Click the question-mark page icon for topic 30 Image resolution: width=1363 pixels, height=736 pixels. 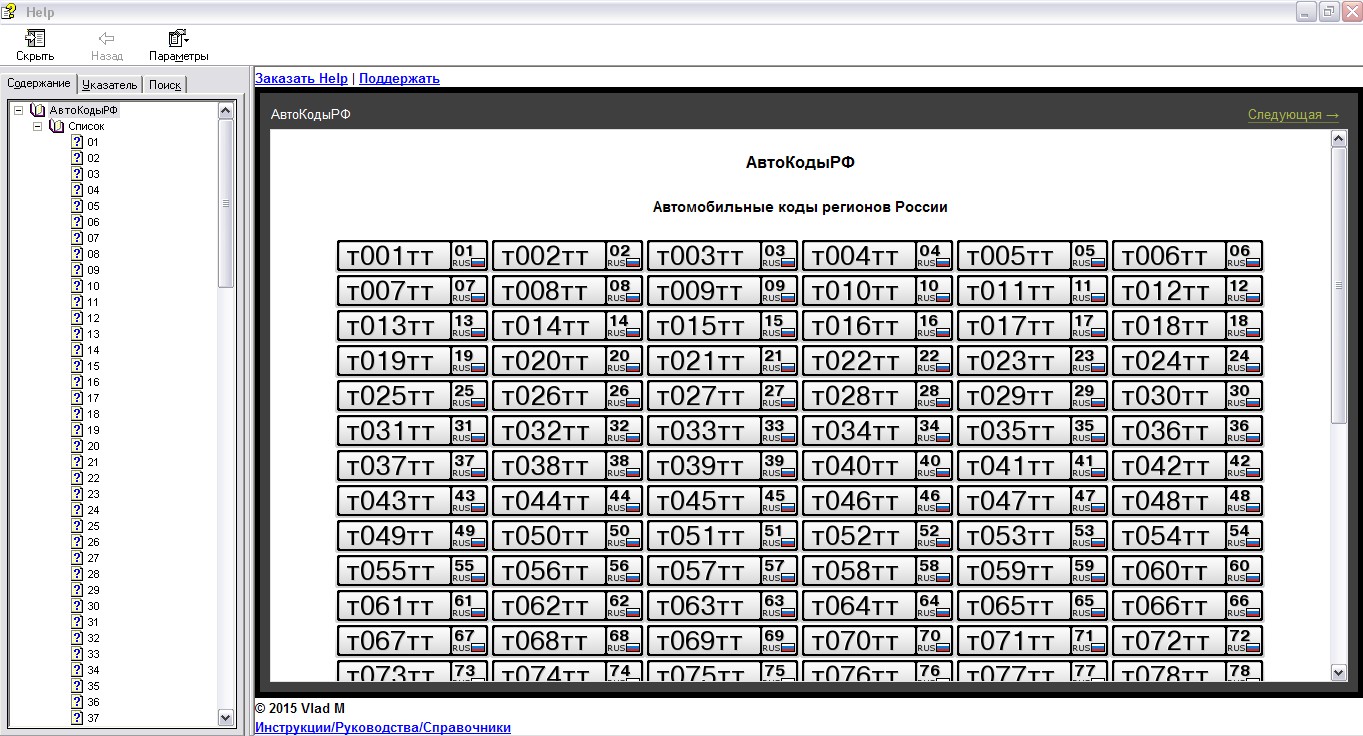tap(77, 606)
